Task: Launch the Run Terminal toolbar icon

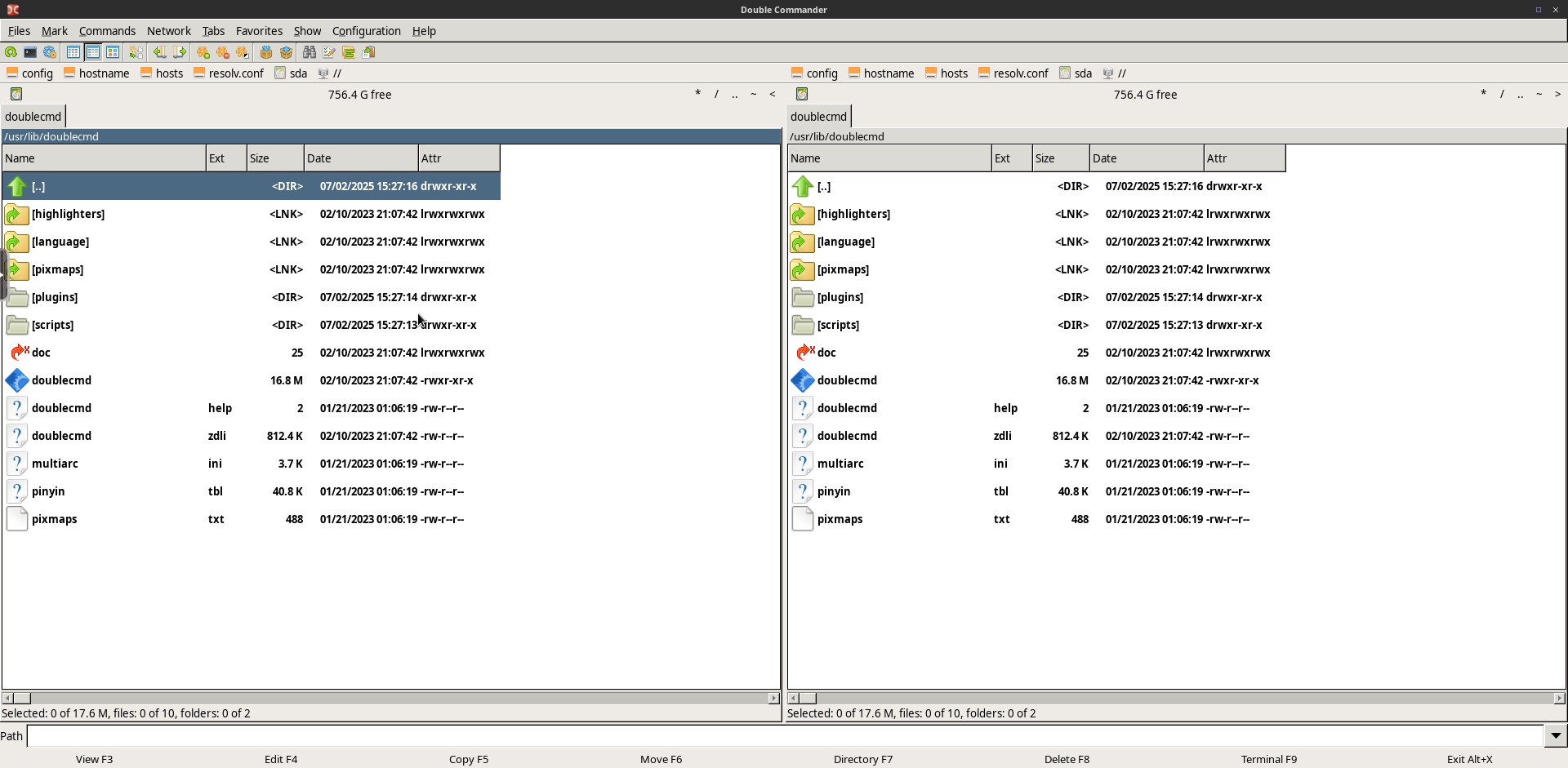Action: coord(30,52)
